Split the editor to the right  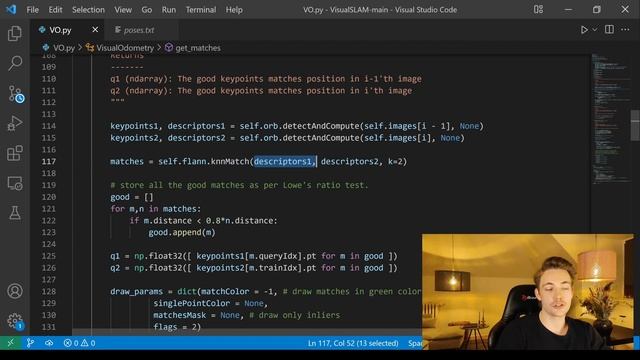pyautogui.click(x=609, y=29)
